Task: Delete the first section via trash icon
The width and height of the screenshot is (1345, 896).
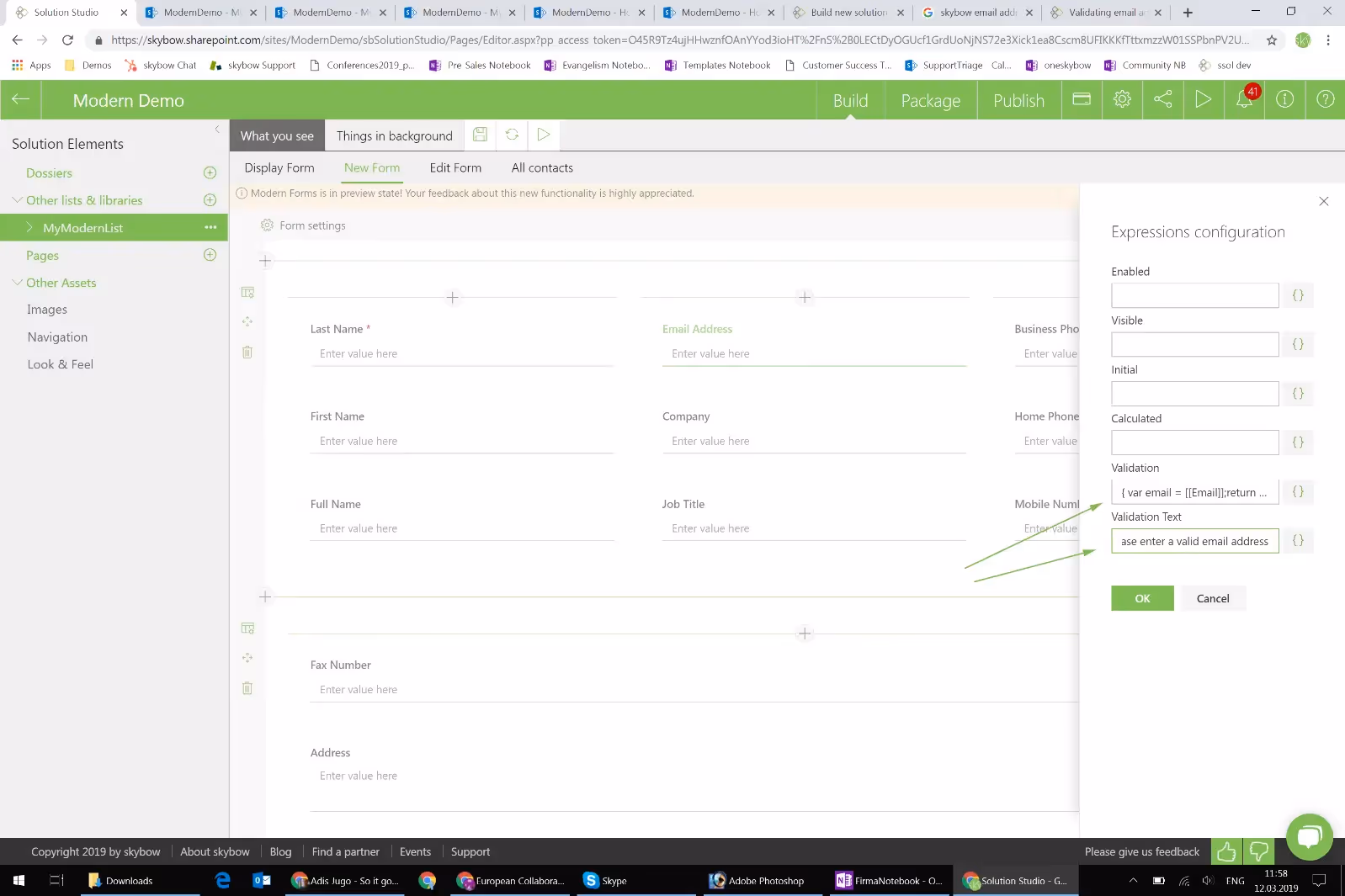Action: click(247, 353)
